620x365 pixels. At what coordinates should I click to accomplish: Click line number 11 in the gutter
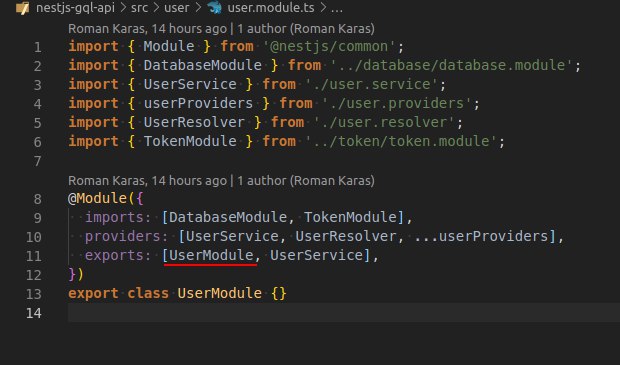coord(34,256)
